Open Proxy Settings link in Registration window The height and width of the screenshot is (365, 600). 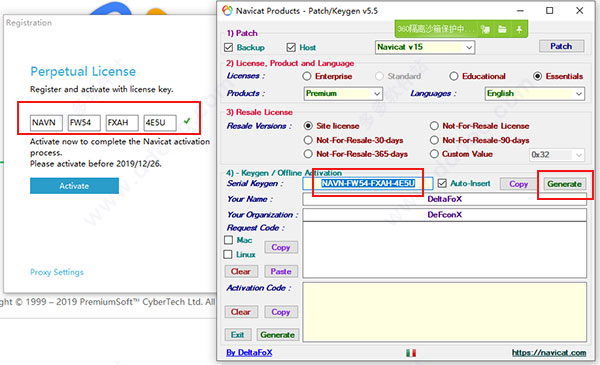57,272
